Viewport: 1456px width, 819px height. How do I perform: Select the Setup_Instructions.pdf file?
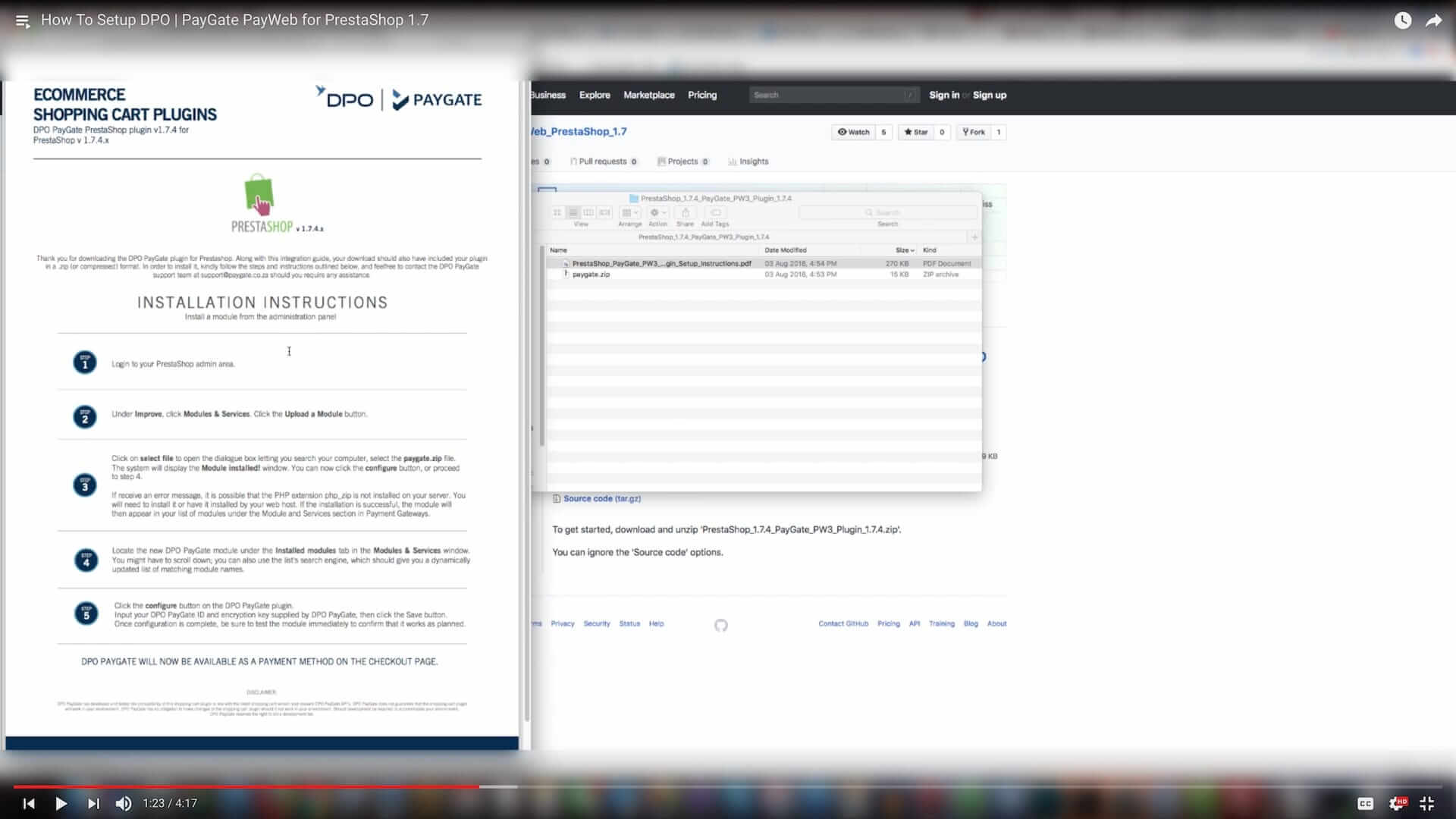764,264
